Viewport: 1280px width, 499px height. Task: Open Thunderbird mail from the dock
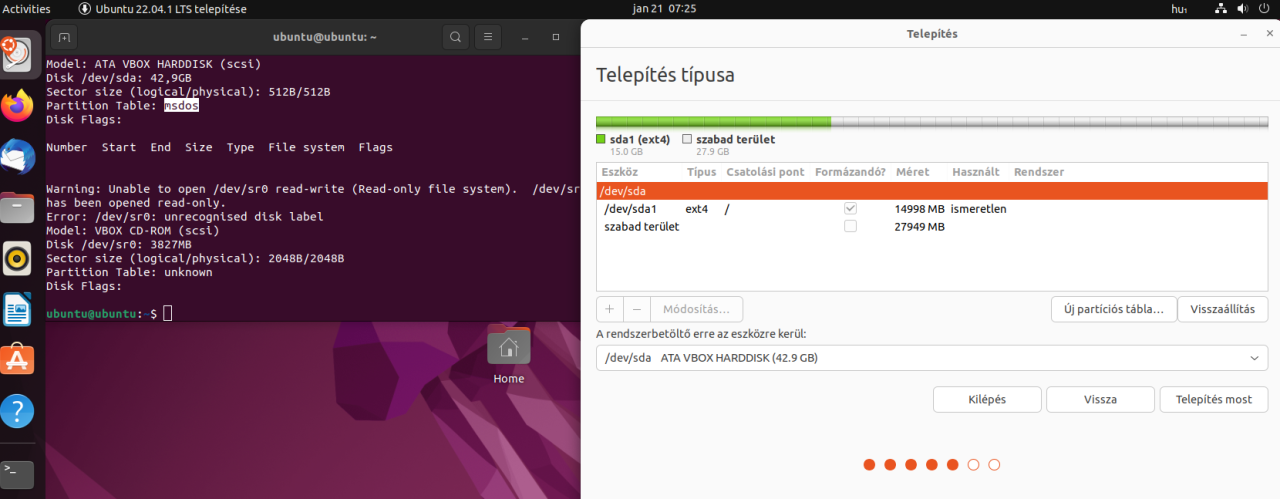tap(18, 156)
